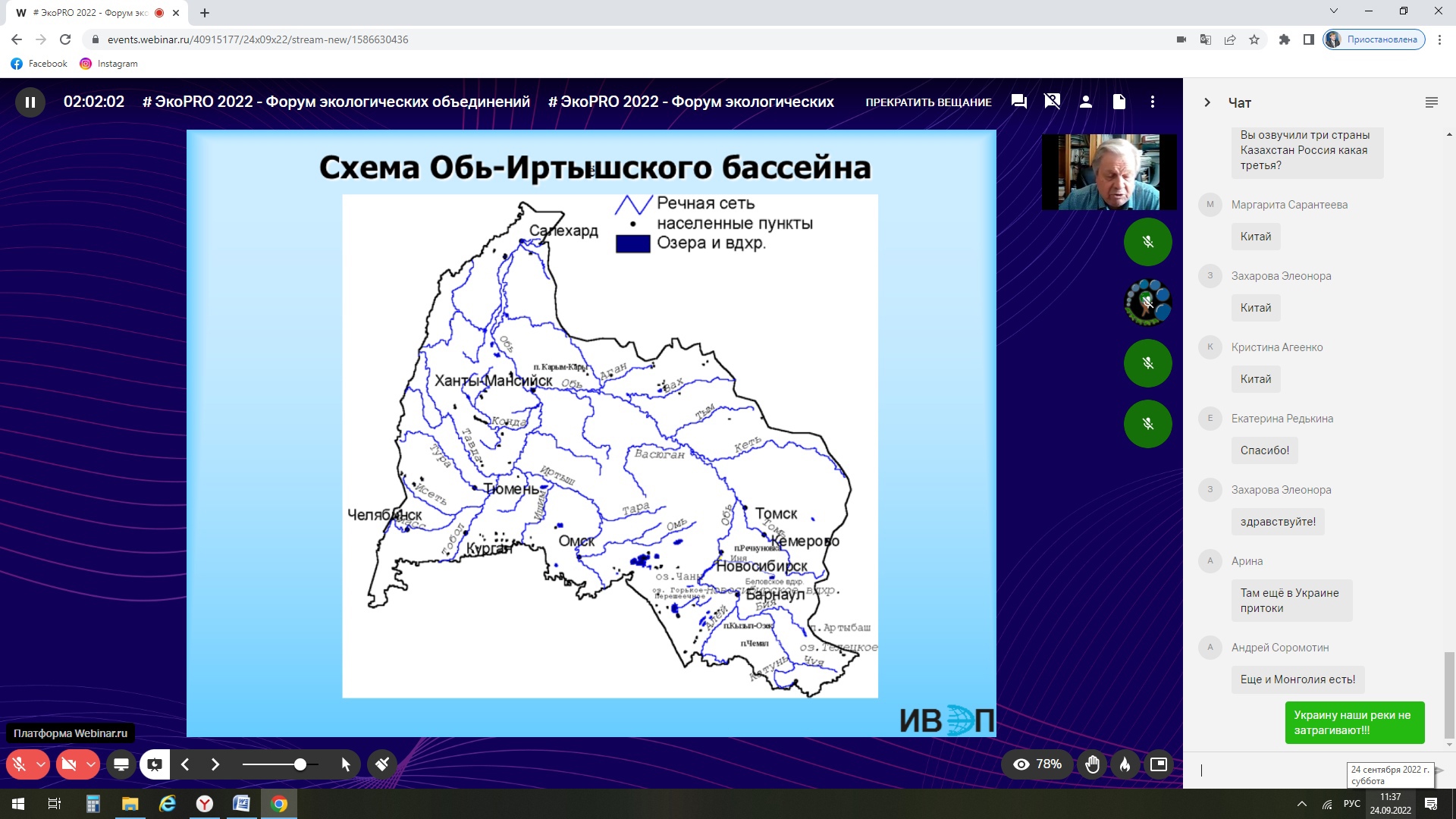The height and width of the screenshot is (819, 1456).
Task: Expand camera options dropdown arrow
Action: tap(90, 764)
